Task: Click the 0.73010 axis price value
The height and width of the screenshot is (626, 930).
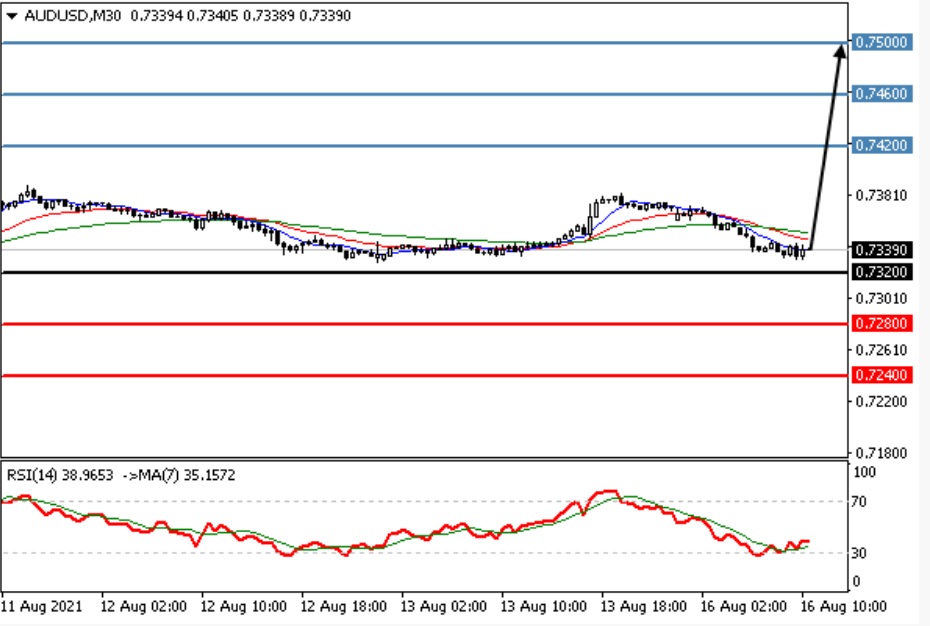Action: [881, 298]
